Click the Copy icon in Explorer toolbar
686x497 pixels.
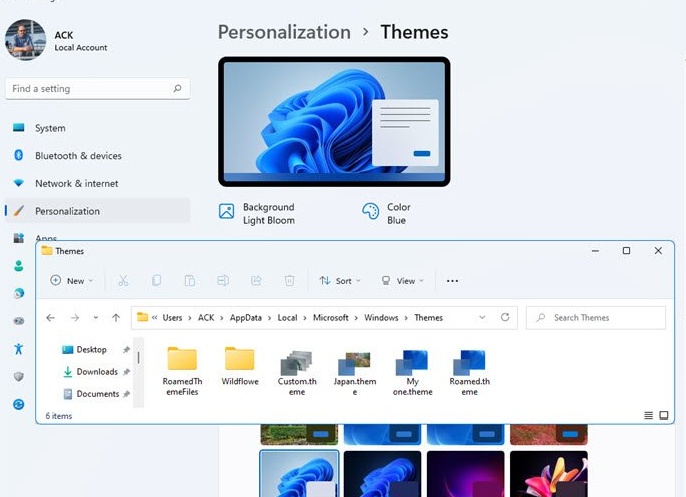(x=156, y=280)
